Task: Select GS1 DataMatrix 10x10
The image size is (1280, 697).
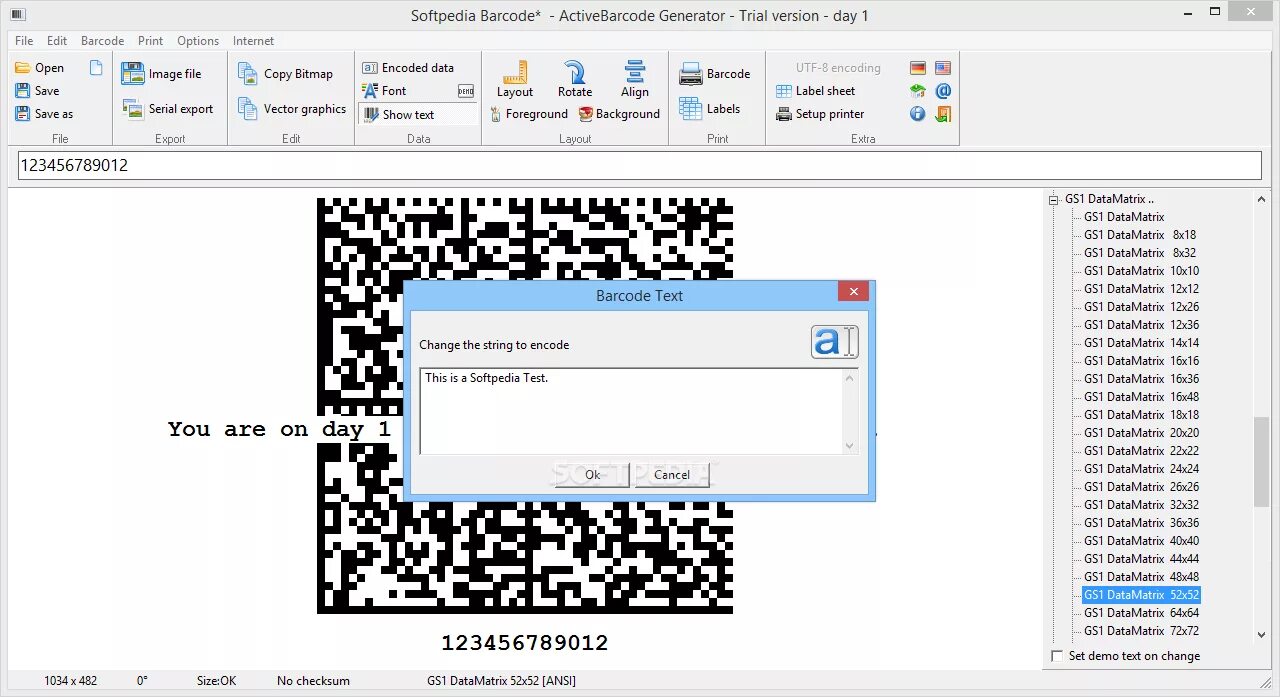Action: [1141, 271]
